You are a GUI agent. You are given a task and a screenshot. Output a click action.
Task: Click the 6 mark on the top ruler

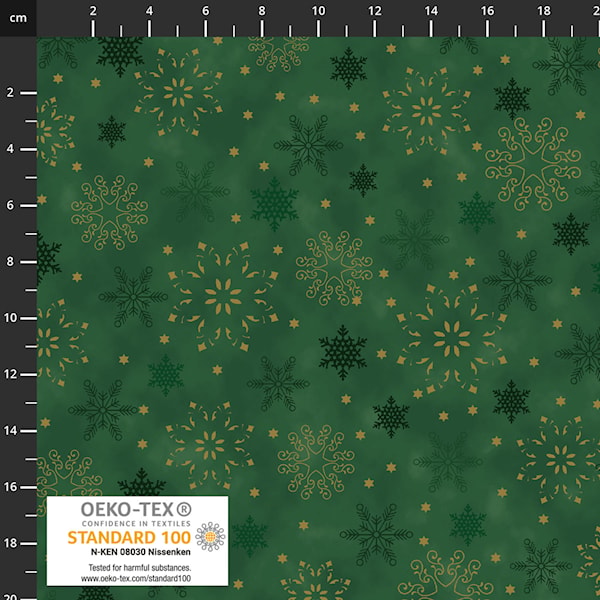(205, 11)
